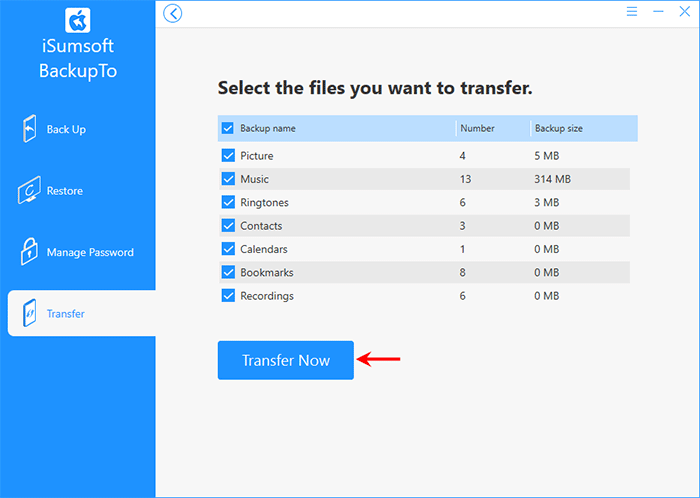Click the iSumsoft BackupTo title text

[78, 58]
